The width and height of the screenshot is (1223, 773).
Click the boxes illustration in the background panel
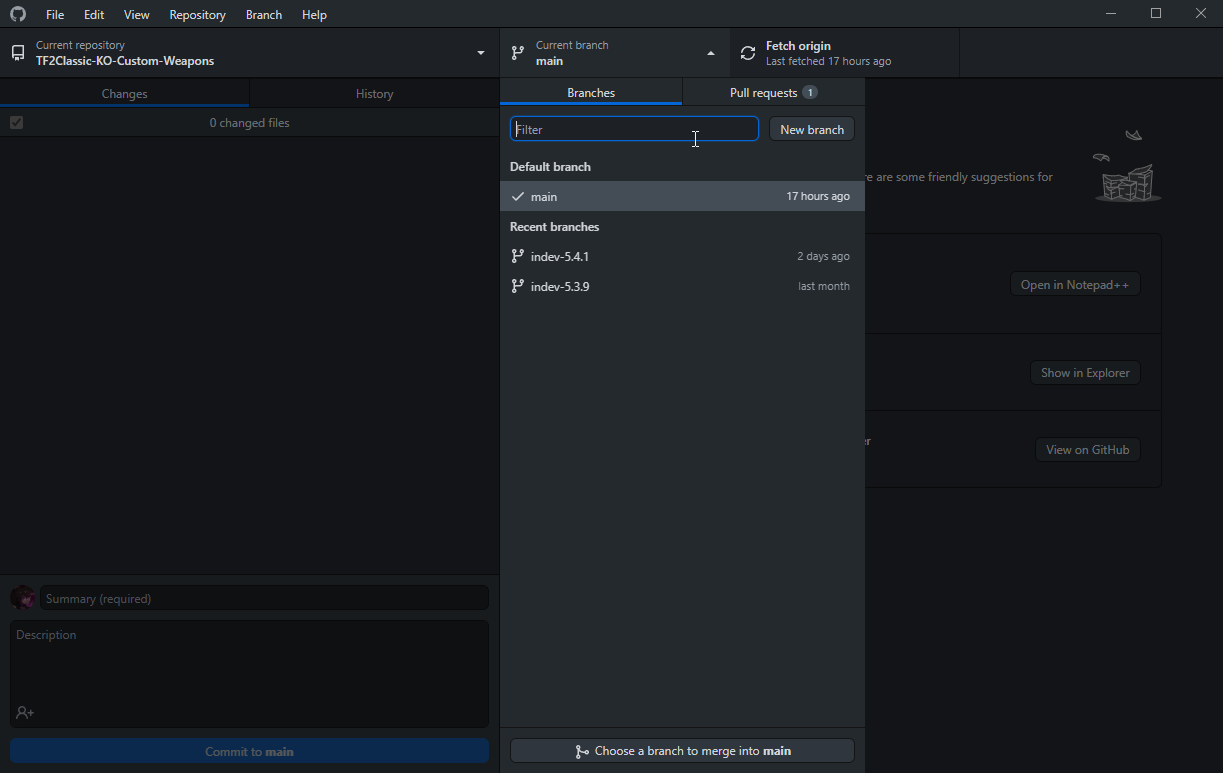tap(1127, 166)
